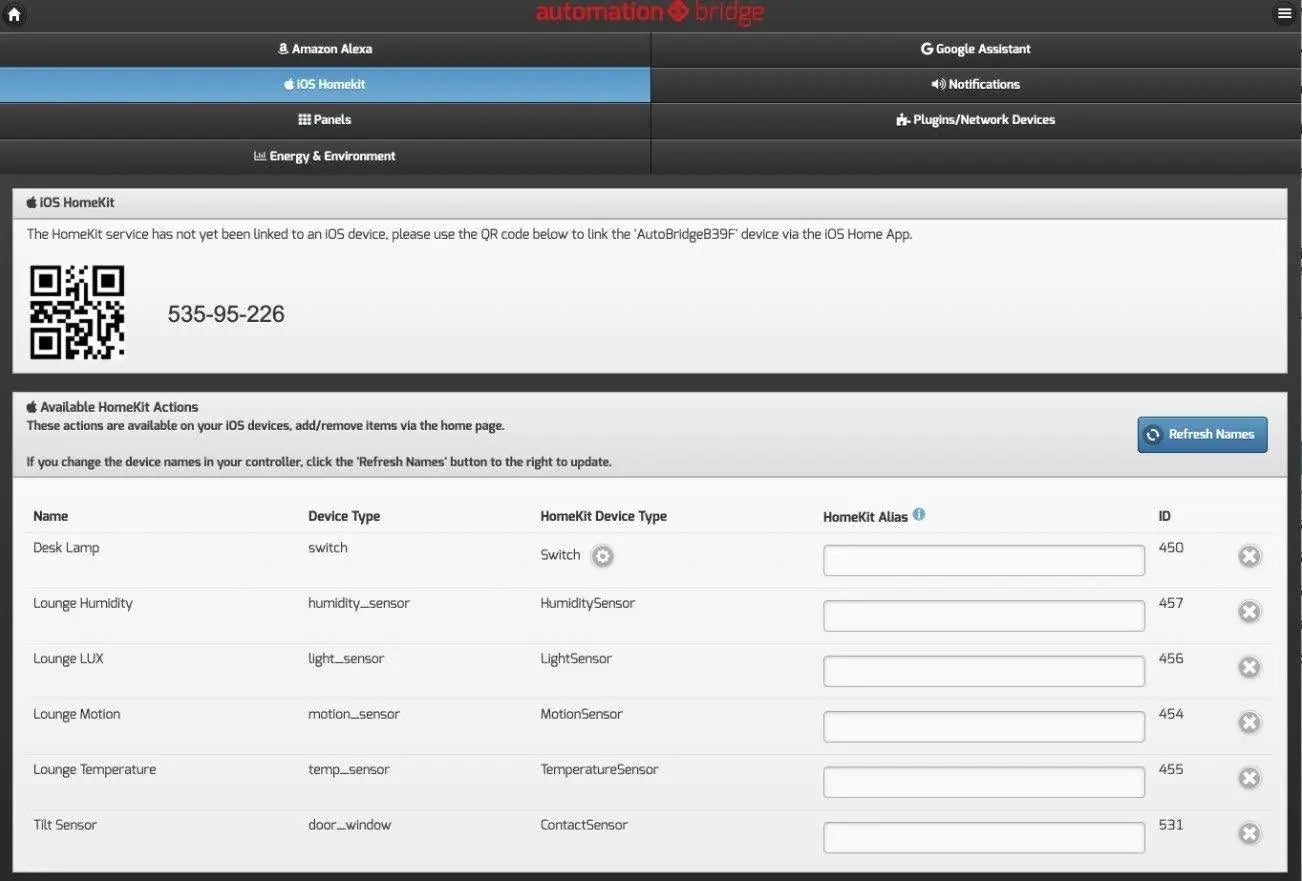Switch to the Panels tab
Viewport: 1302px width, 881px height.
coord(325,119)
